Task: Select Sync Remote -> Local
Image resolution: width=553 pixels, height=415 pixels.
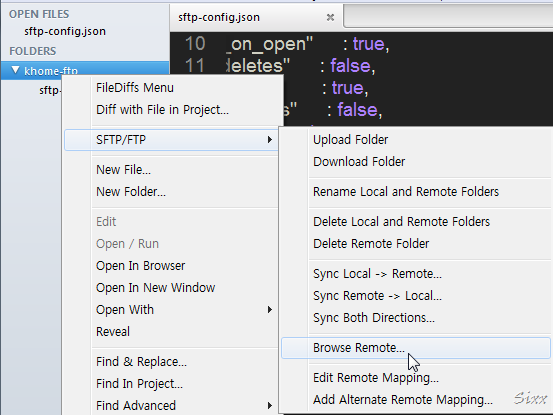Action: [377, 295]
